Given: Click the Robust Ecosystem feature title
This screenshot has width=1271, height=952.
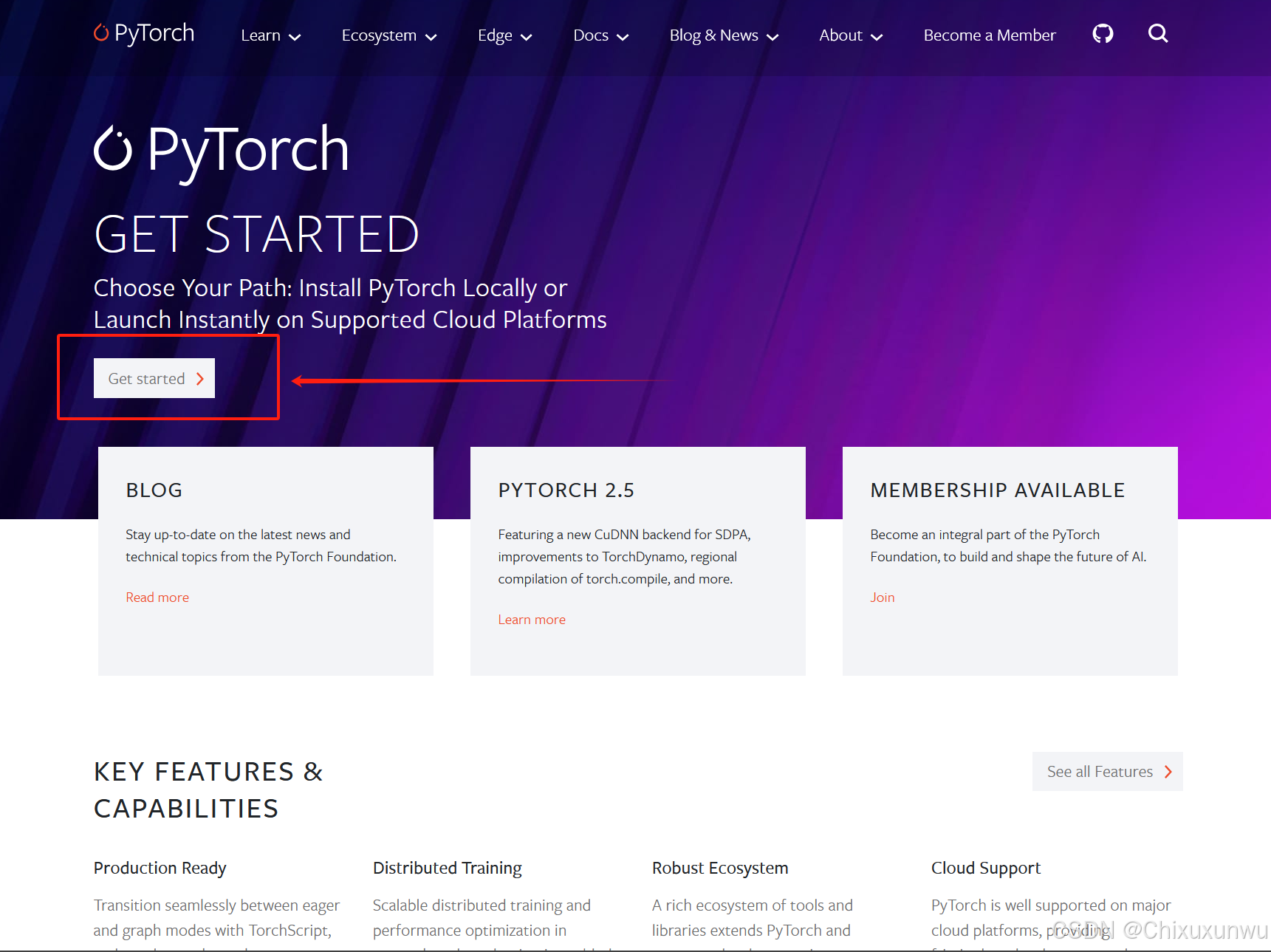Looking at the screenshot, I should point(720,868).
